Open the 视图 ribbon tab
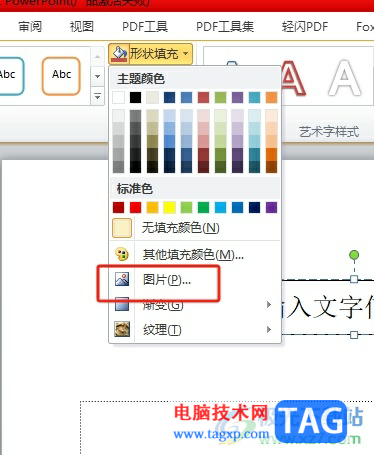 click(82, 27)
